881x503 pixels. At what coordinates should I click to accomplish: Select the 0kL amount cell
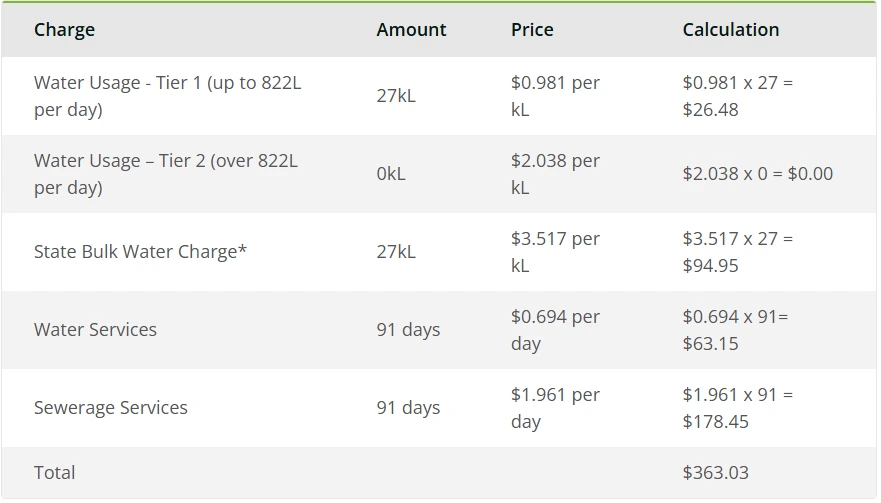click(391, 174)
